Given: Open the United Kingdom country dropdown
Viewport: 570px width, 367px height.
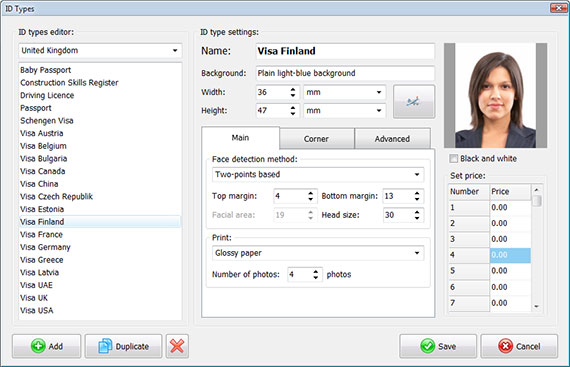Looking at the screenshot, I should (100, 51).
